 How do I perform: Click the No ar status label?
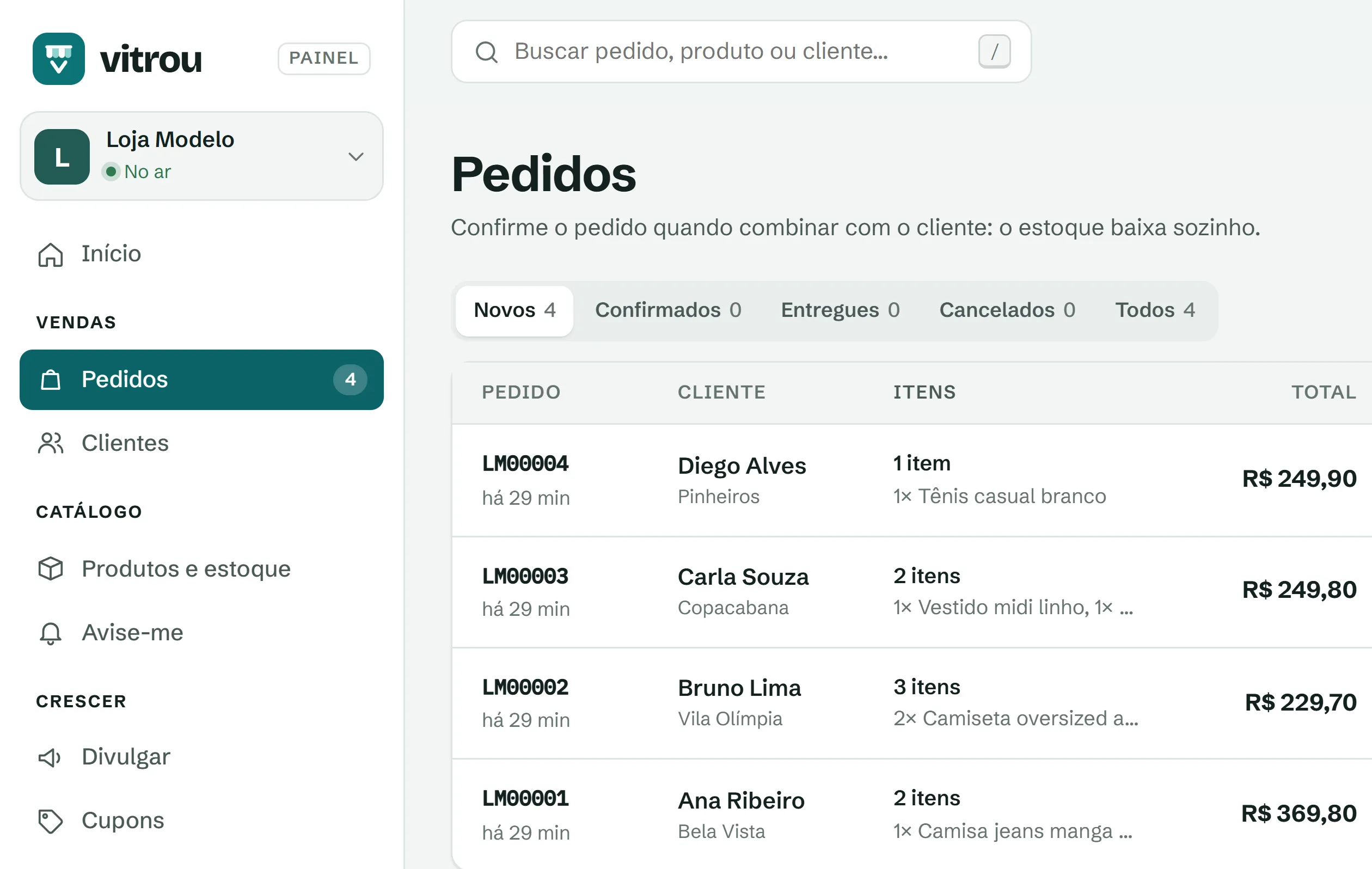[148, 172]
